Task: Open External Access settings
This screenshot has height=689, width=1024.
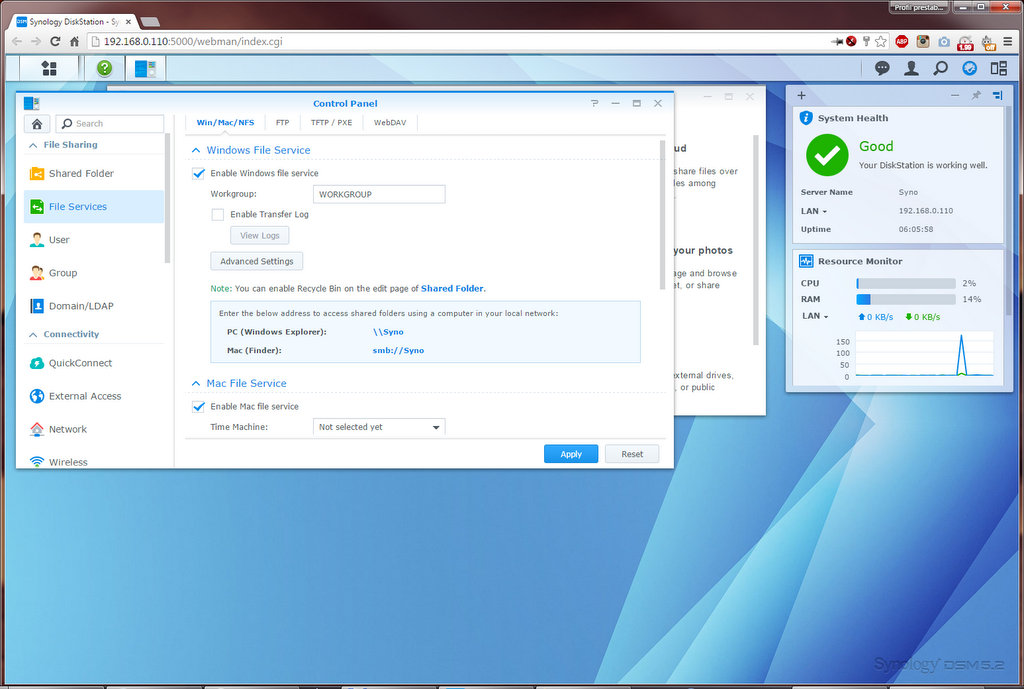Action: tap(93, 396)
